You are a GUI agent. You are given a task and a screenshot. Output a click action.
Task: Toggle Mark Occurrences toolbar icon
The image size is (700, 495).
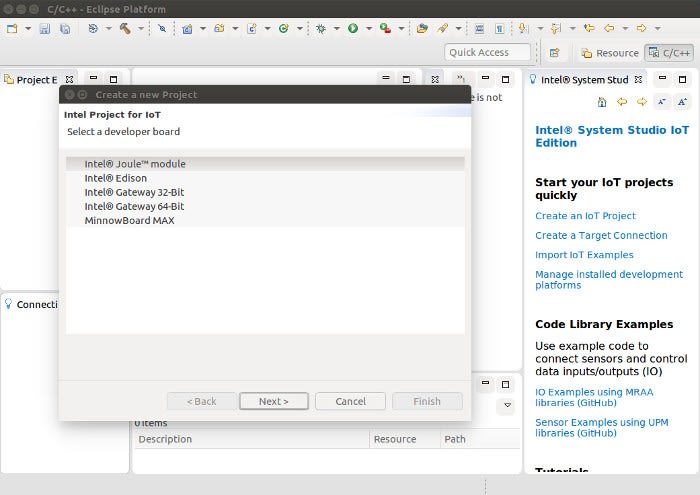click(479, 29)
